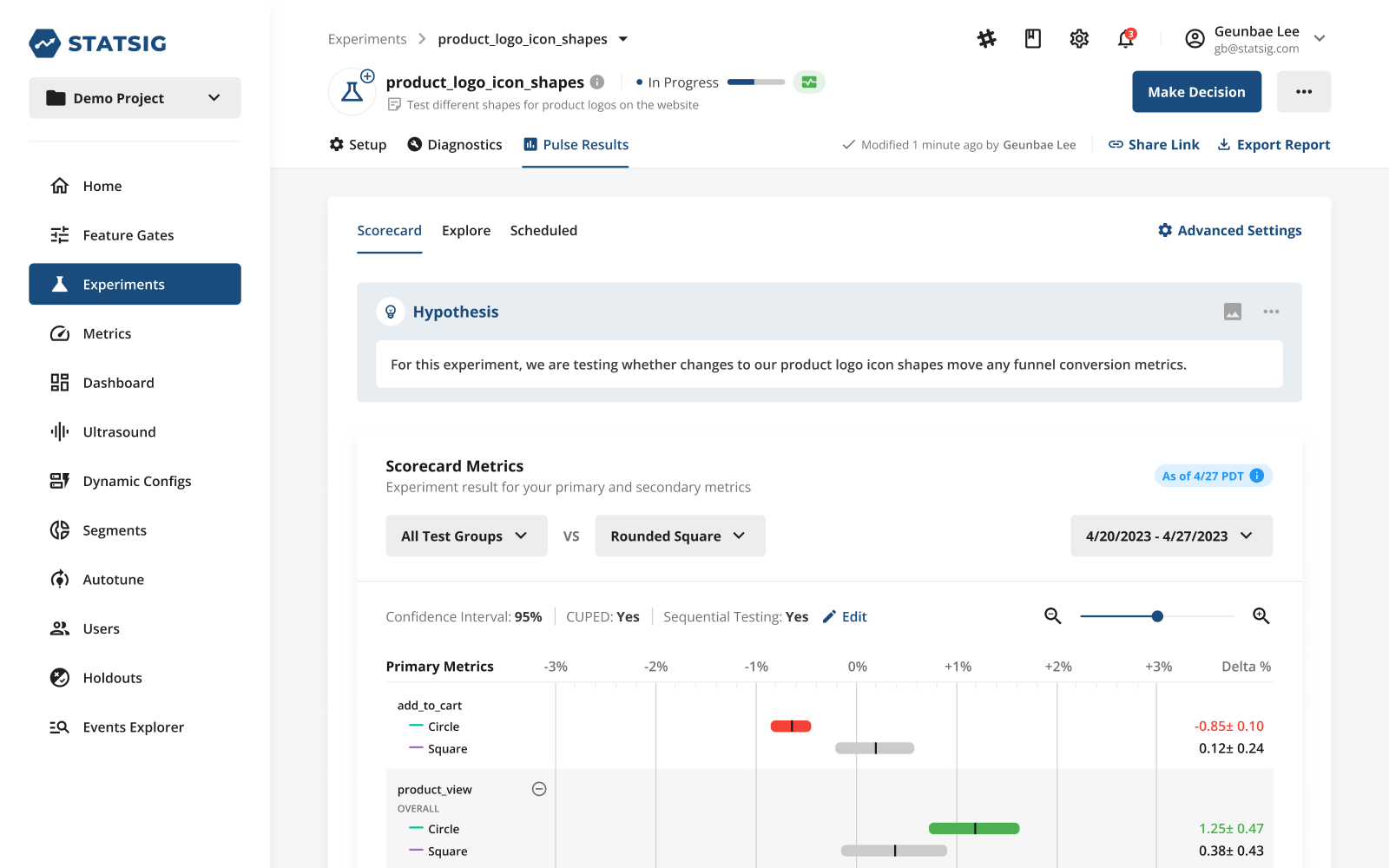The height and width of the screenshot is (868, 1389).
Task: Open the All Test Groups dropdown
Action: 466,536
